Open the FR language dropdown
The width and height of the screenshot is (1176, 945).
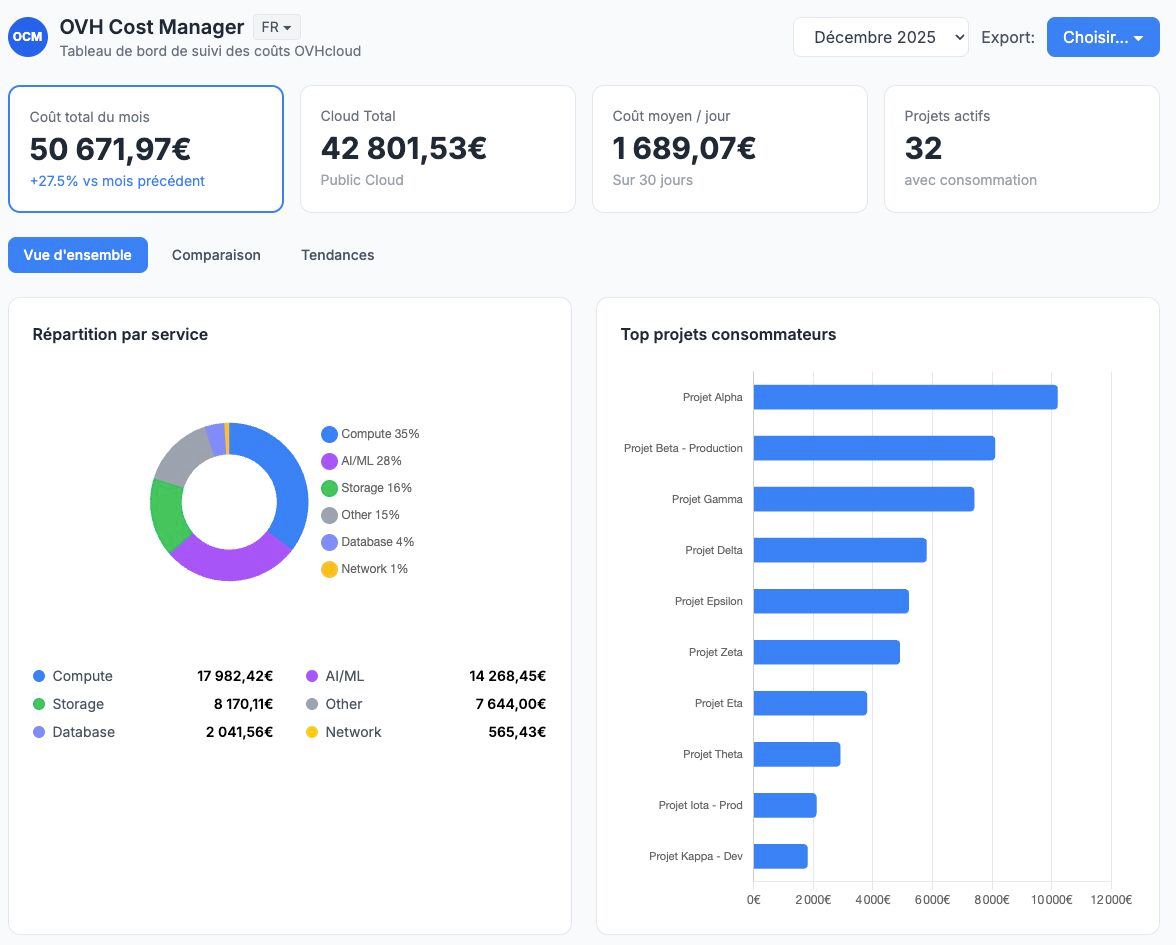[276, 27]
